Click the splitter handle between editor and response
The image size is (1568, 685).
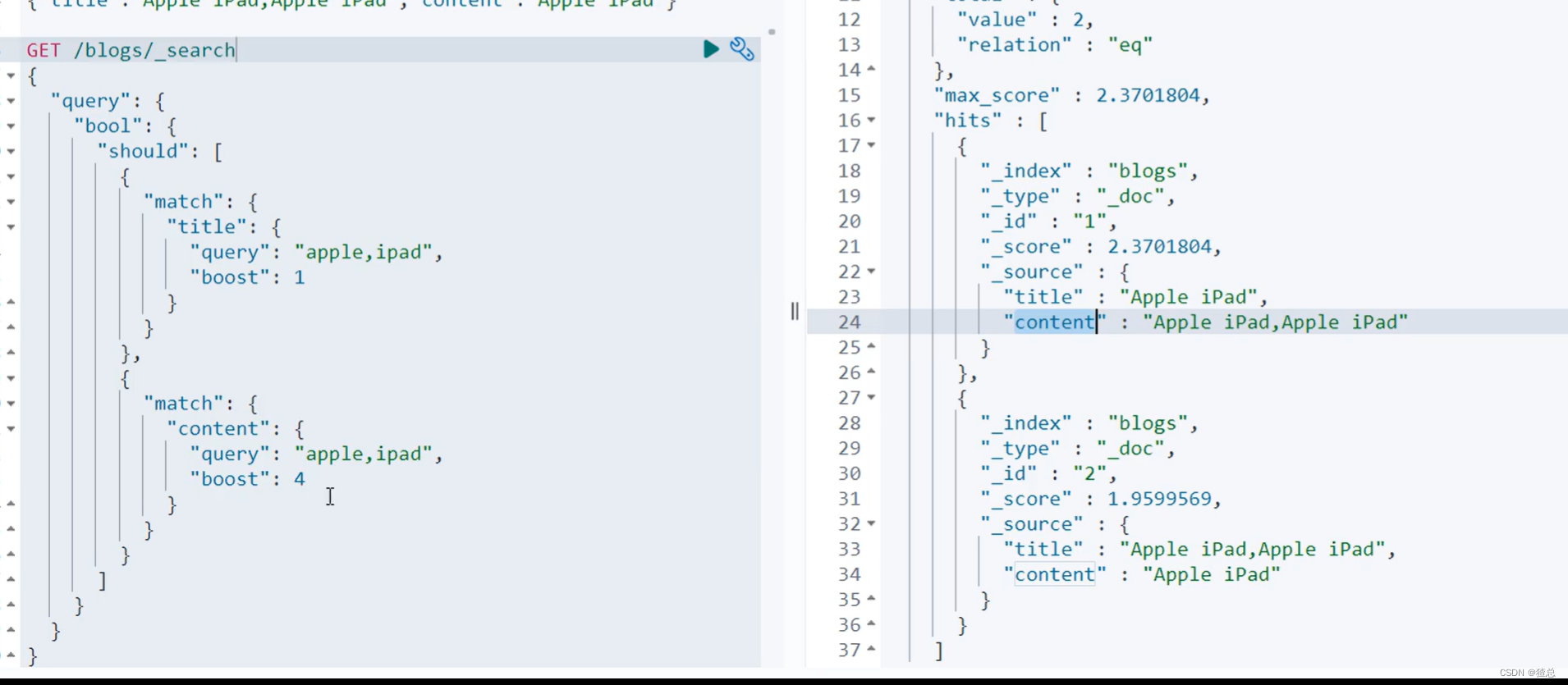(x=795, y=311)
